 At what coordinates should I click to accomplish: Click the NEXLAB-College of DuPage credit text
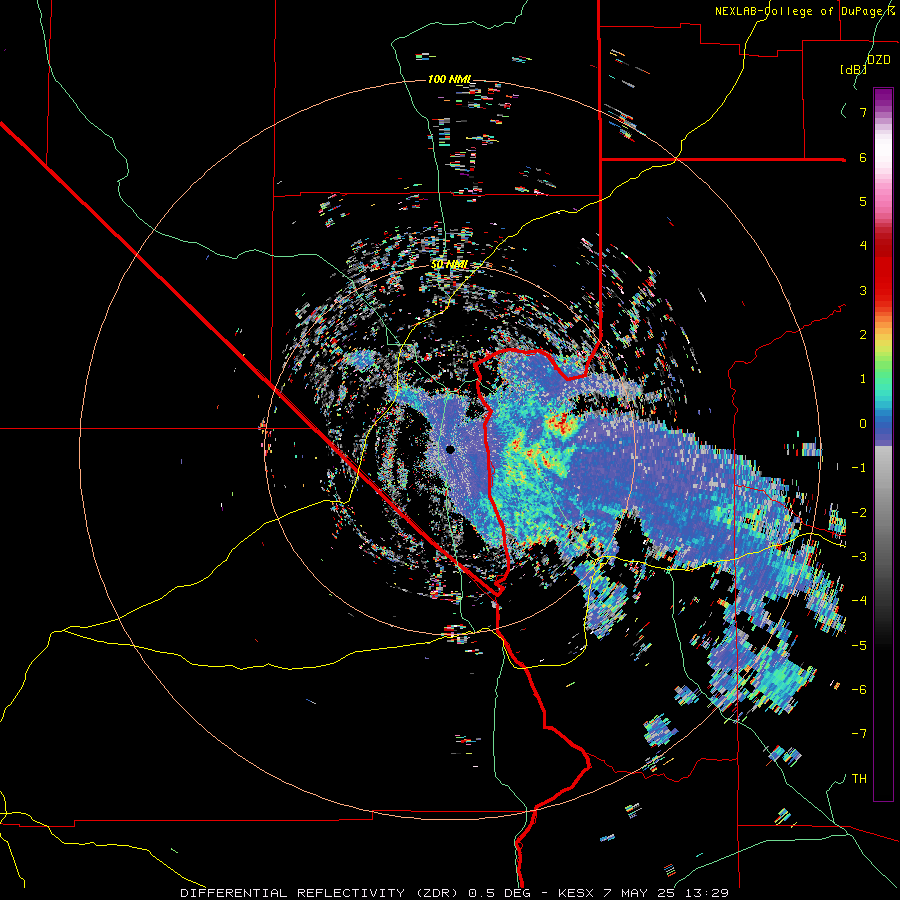(x=804, y=11)
